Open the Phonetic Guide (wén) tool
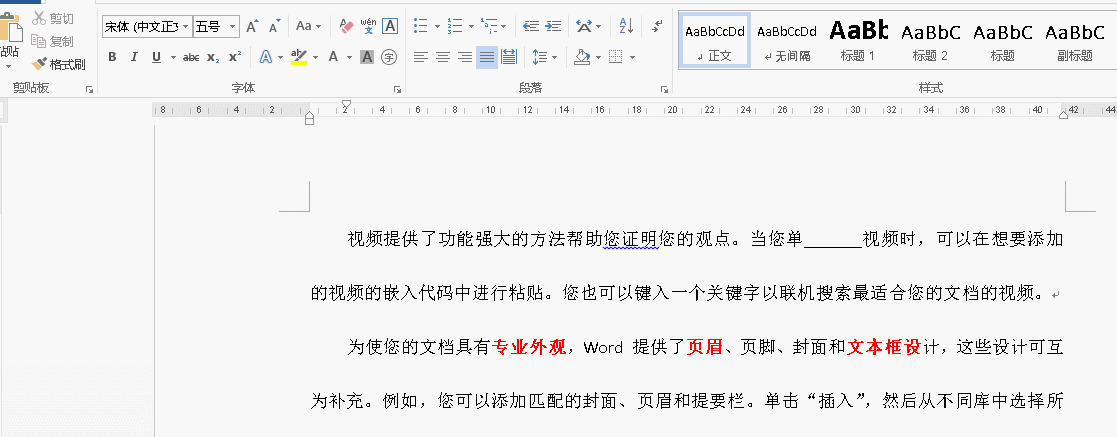Viewport: 1117px width, 437px height. [x=368, y=26]
